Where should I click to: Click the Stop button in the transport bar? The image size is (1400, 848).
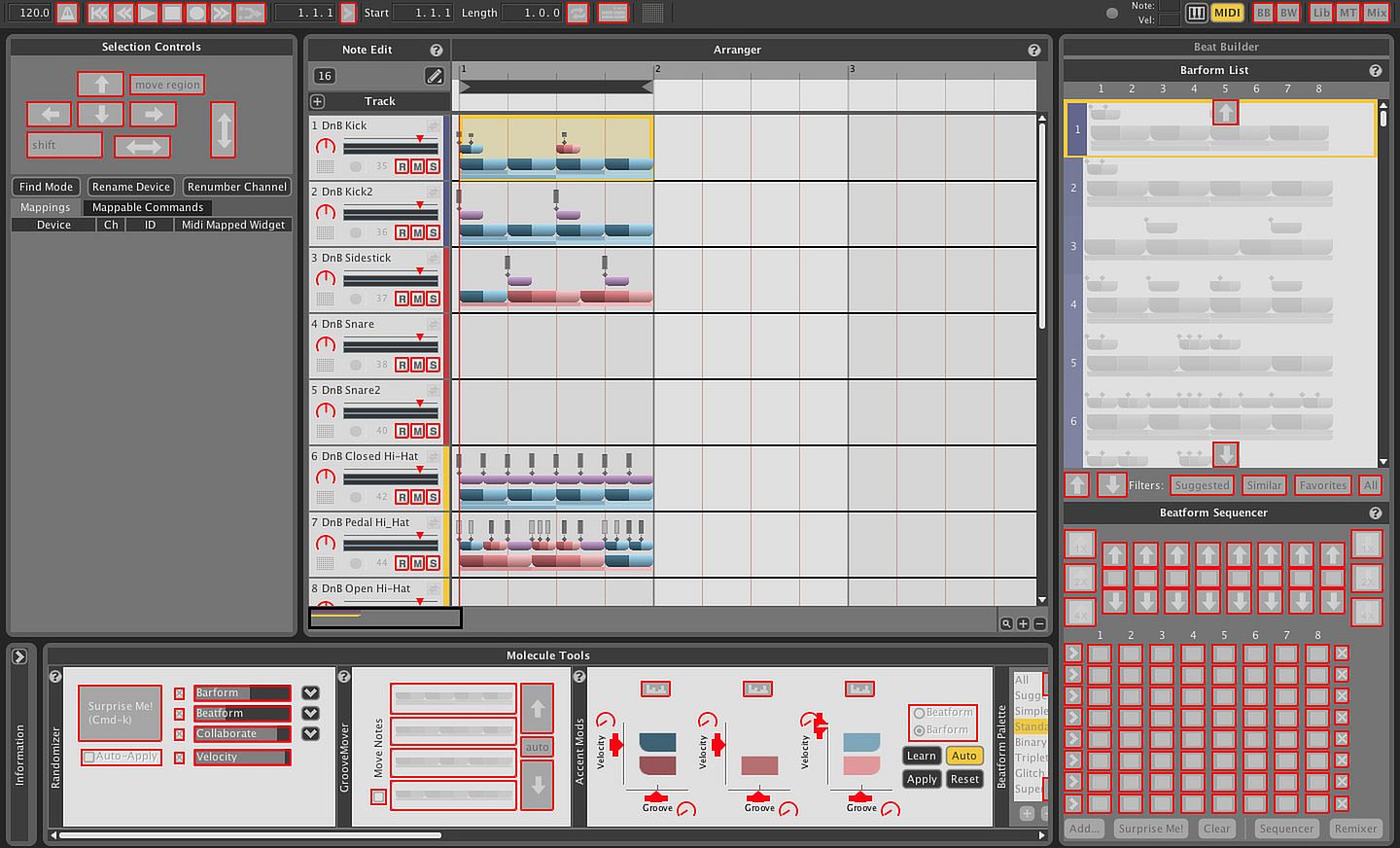coord(172,13)
